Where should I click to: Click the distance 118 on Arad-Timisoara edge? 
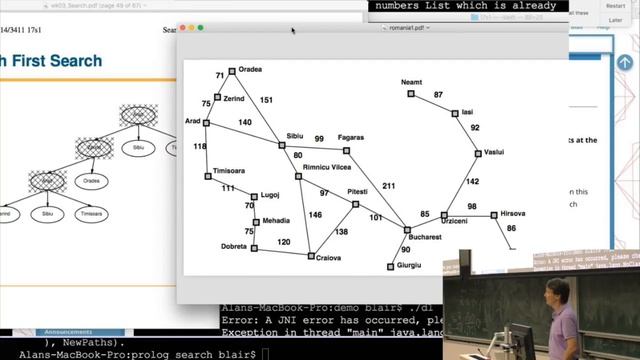(200, 146)
